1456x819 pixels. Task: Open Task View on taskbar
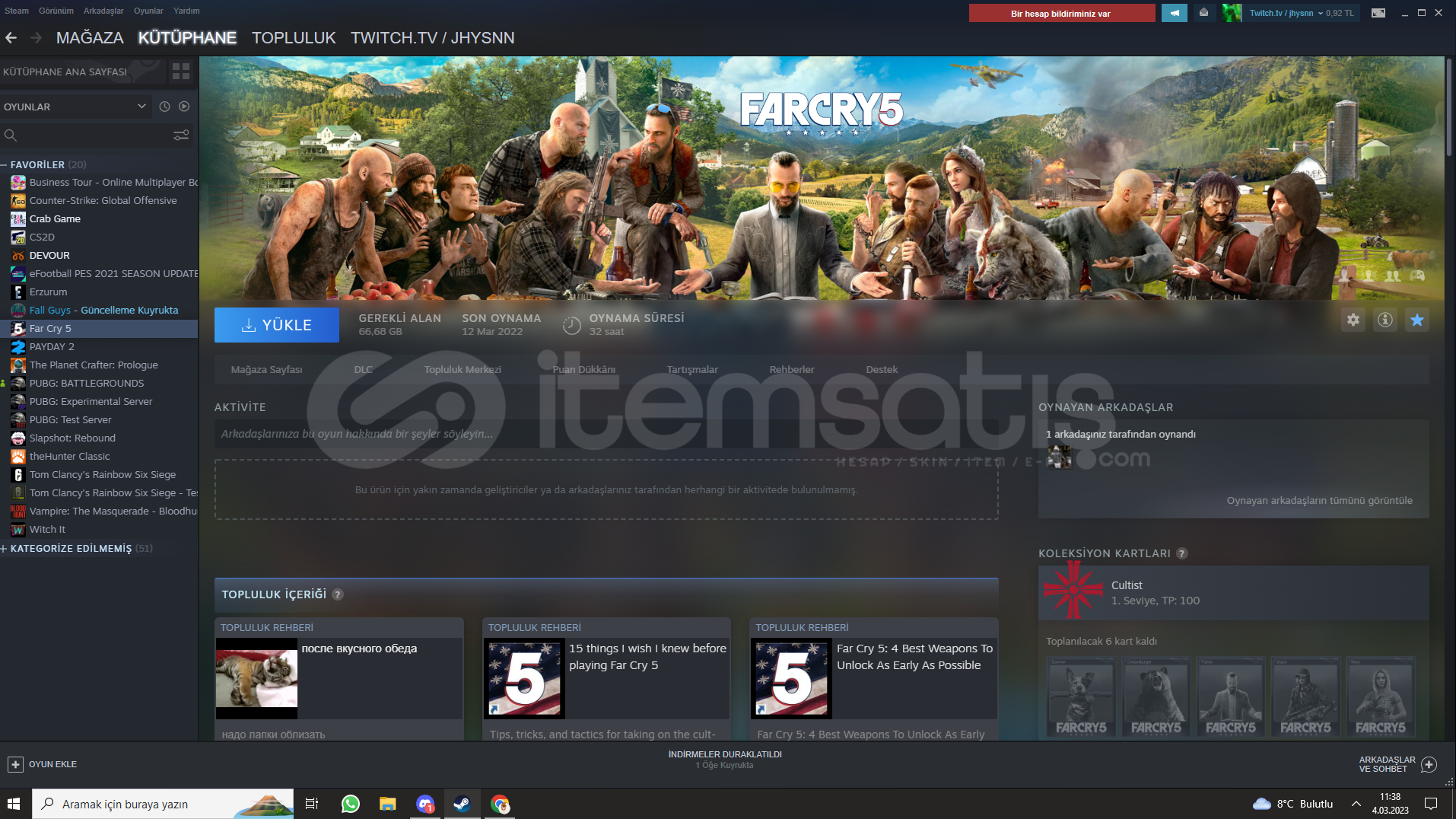coord(312,804)
